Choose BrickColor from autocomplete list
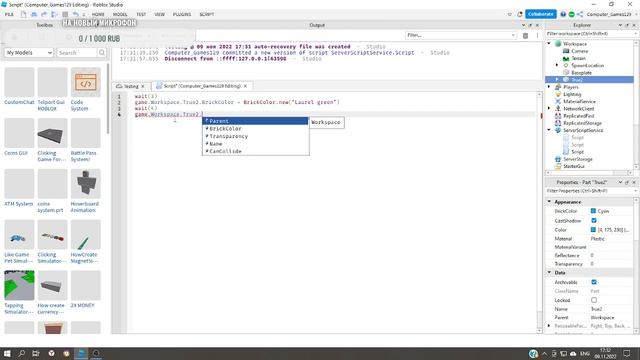The width and height of the screenshot is (640, 360). click(256, 129)
